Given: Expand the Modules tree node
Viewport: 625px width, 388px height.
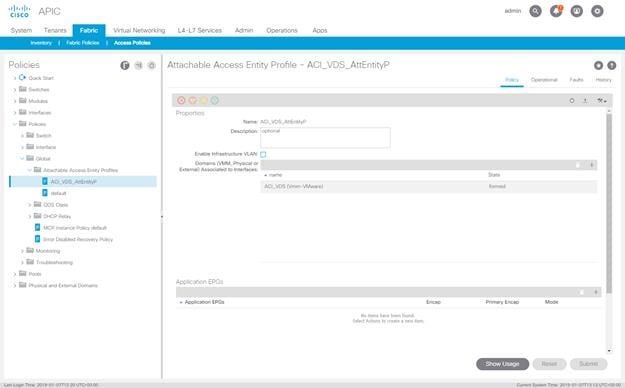Looking at the screenshot, I should tap(15, 101).
